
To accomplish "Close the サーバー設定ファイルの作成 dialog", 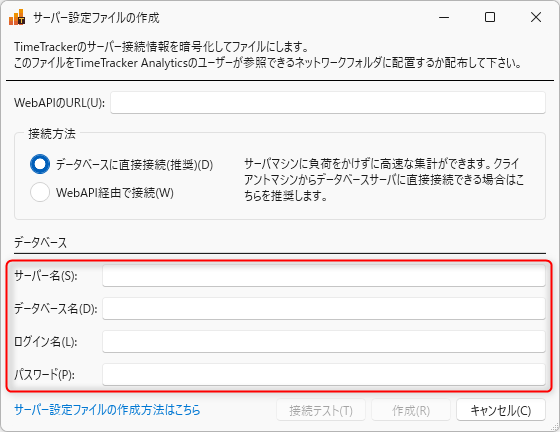I will (x=536, y=17).
